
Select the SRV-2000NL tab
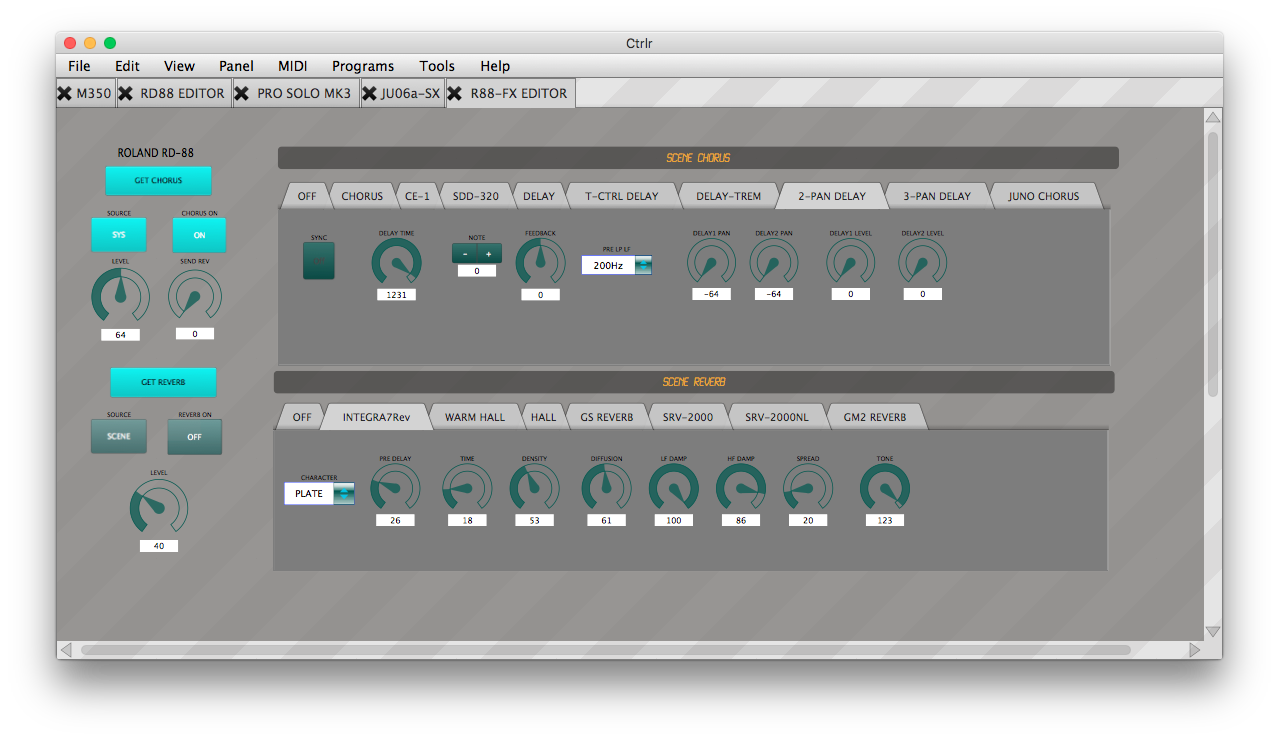coord(777,417)
